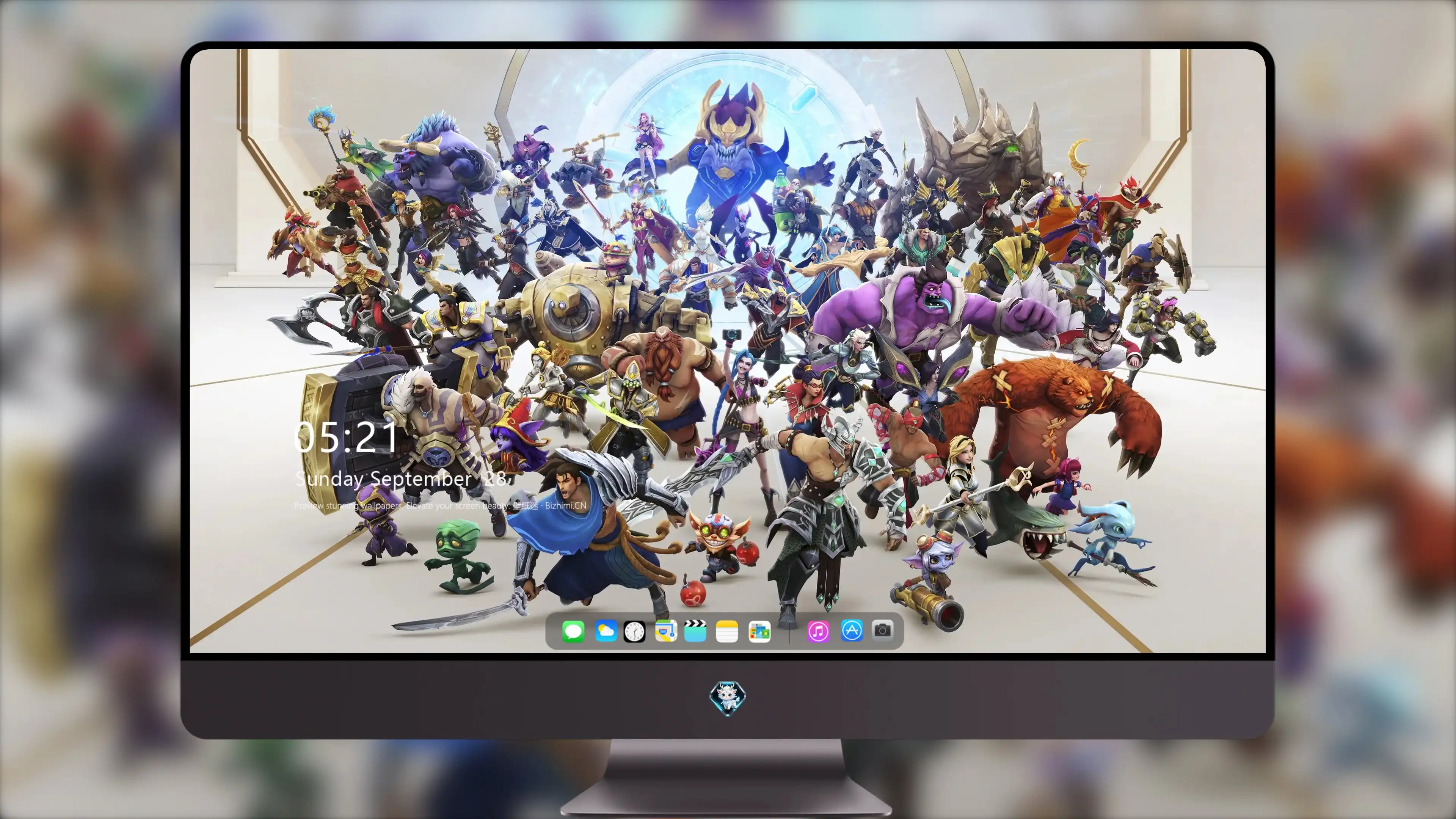Click the 'Preview stunning wallpapers' caption text

point(440,505)
